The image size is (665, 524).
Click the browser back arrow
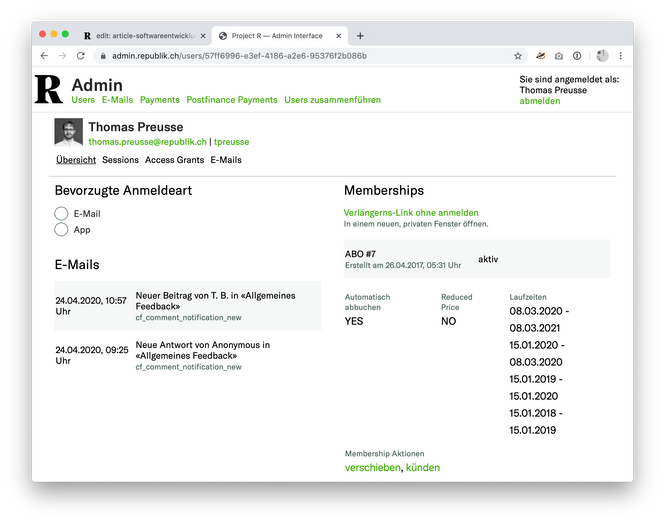click(x=44, y=56)
